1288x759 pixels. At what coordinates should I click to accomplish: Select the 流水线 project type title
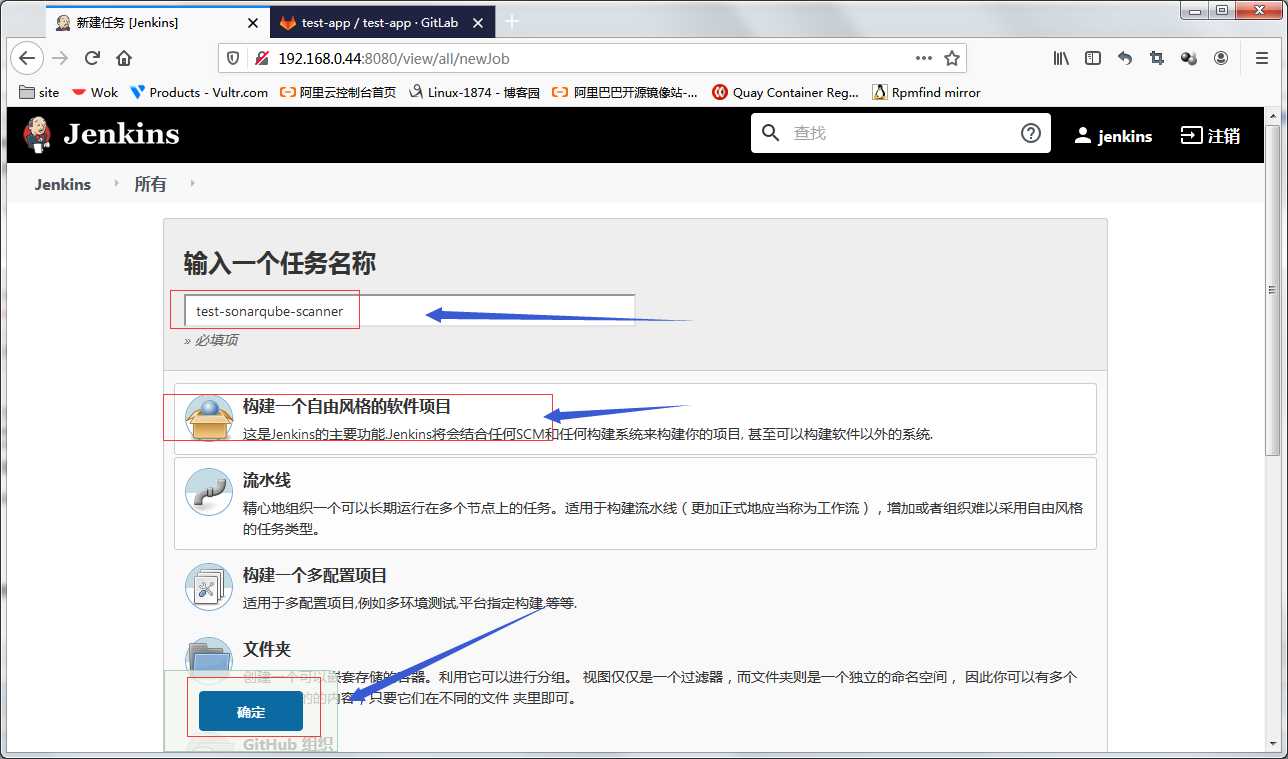click(x=267, y=480)
